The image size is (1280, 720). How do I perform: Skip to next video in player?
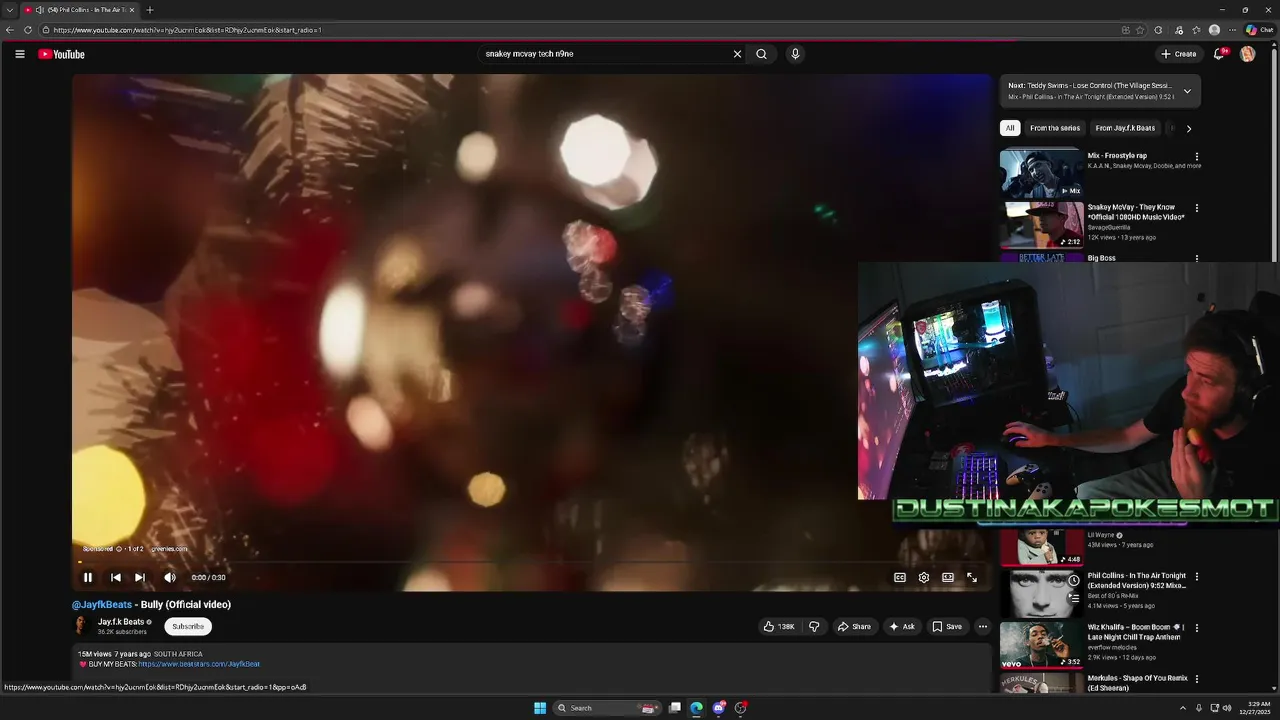click(140, 577)
